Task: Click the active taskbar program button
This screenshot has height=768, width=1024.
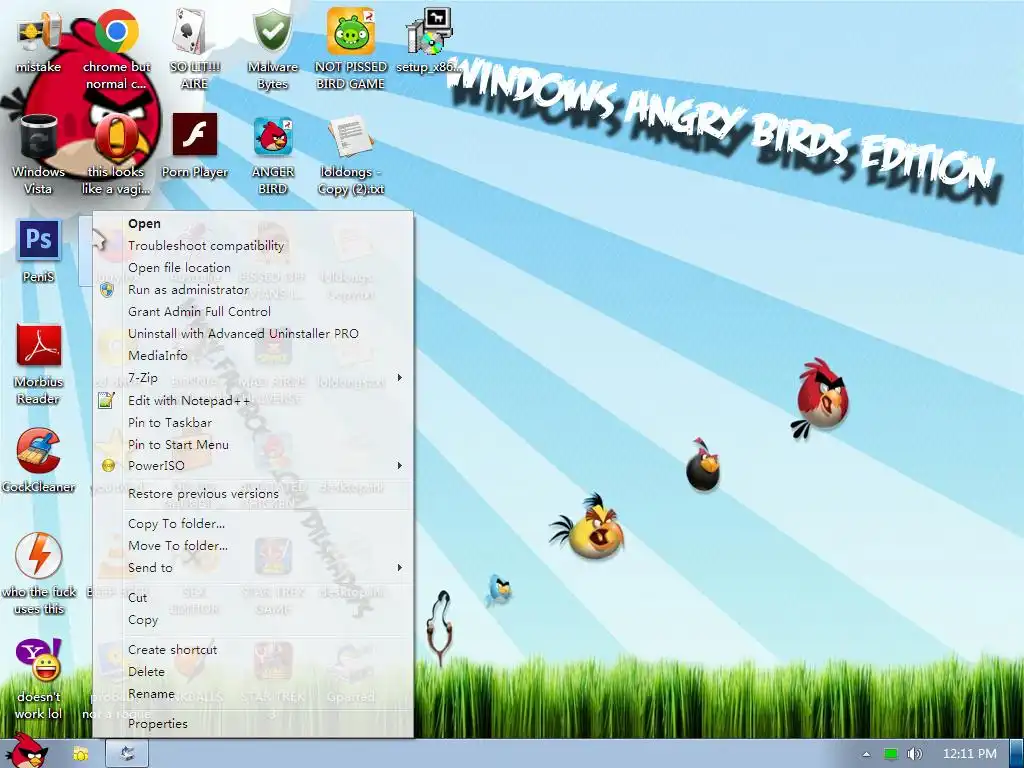Action: point(127,754)
